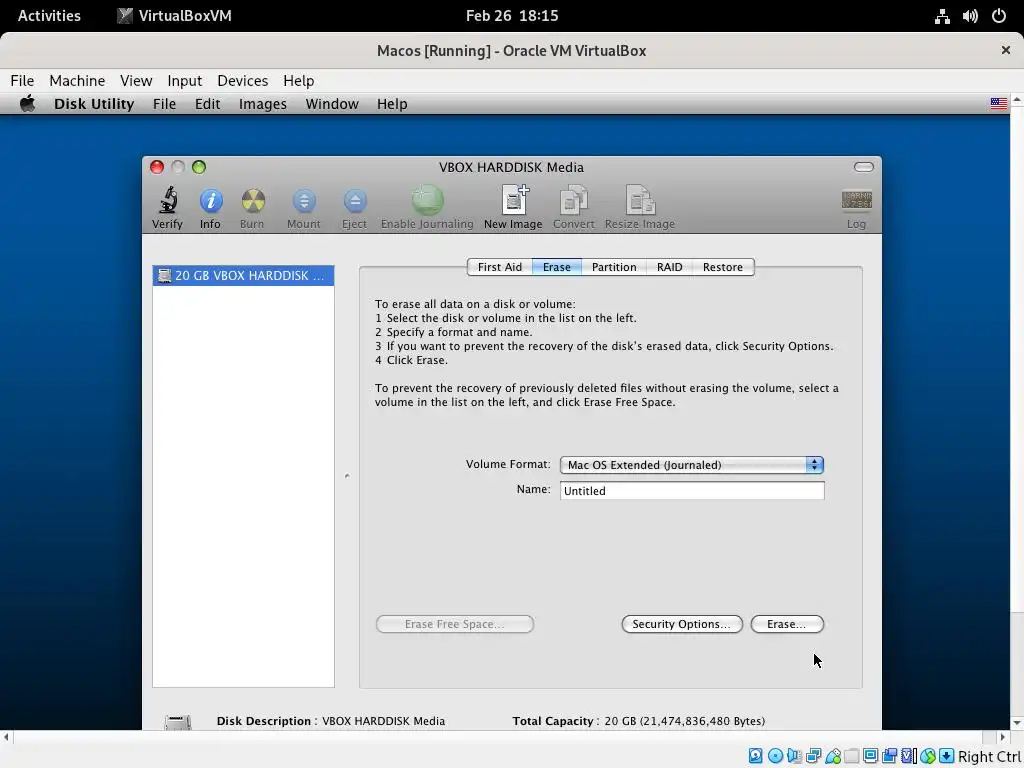
Task: Switch to the Partition tab
Action: point(614,267)
